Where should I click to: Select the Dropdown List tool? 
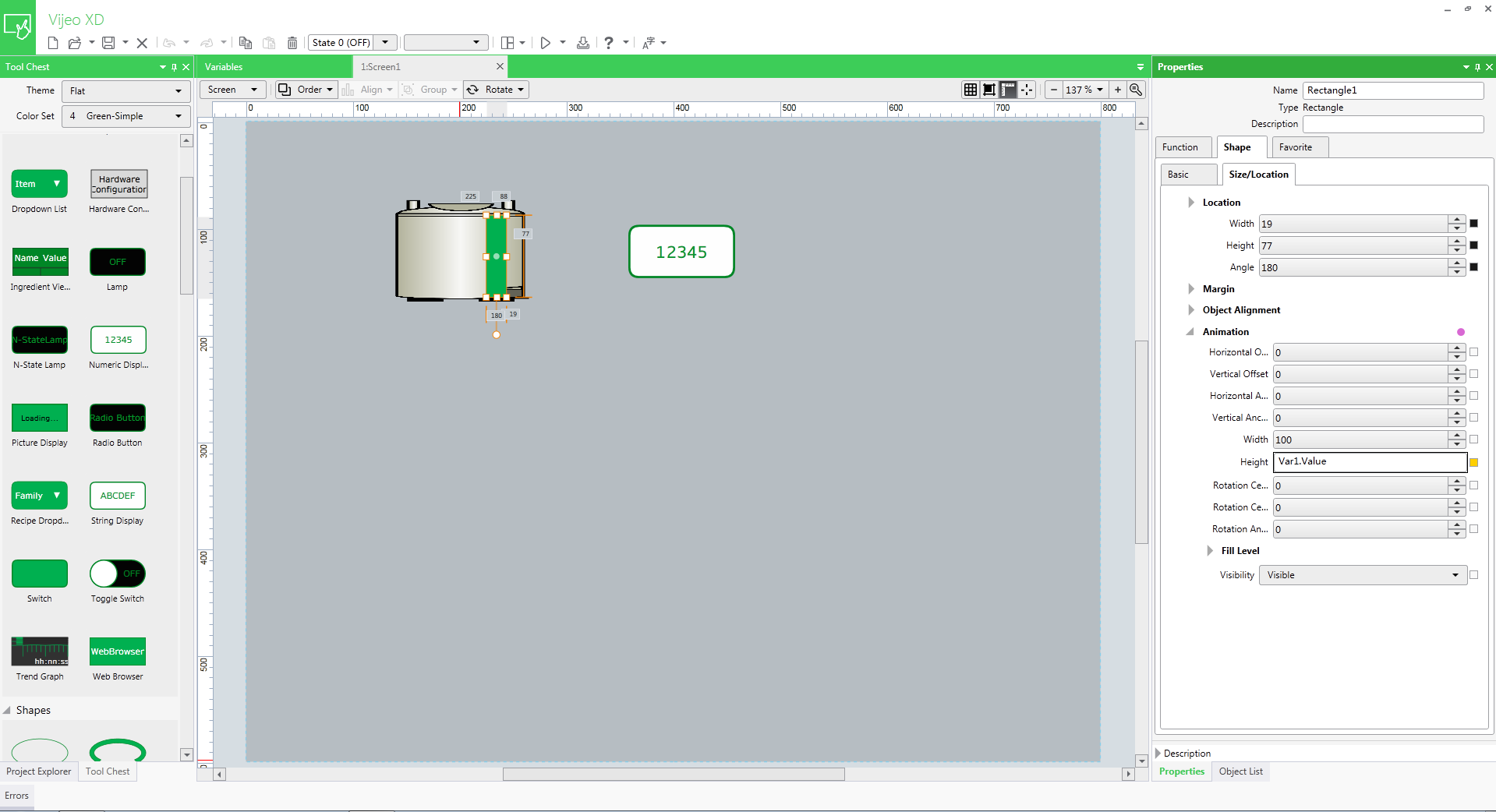[x=40, y=192]
